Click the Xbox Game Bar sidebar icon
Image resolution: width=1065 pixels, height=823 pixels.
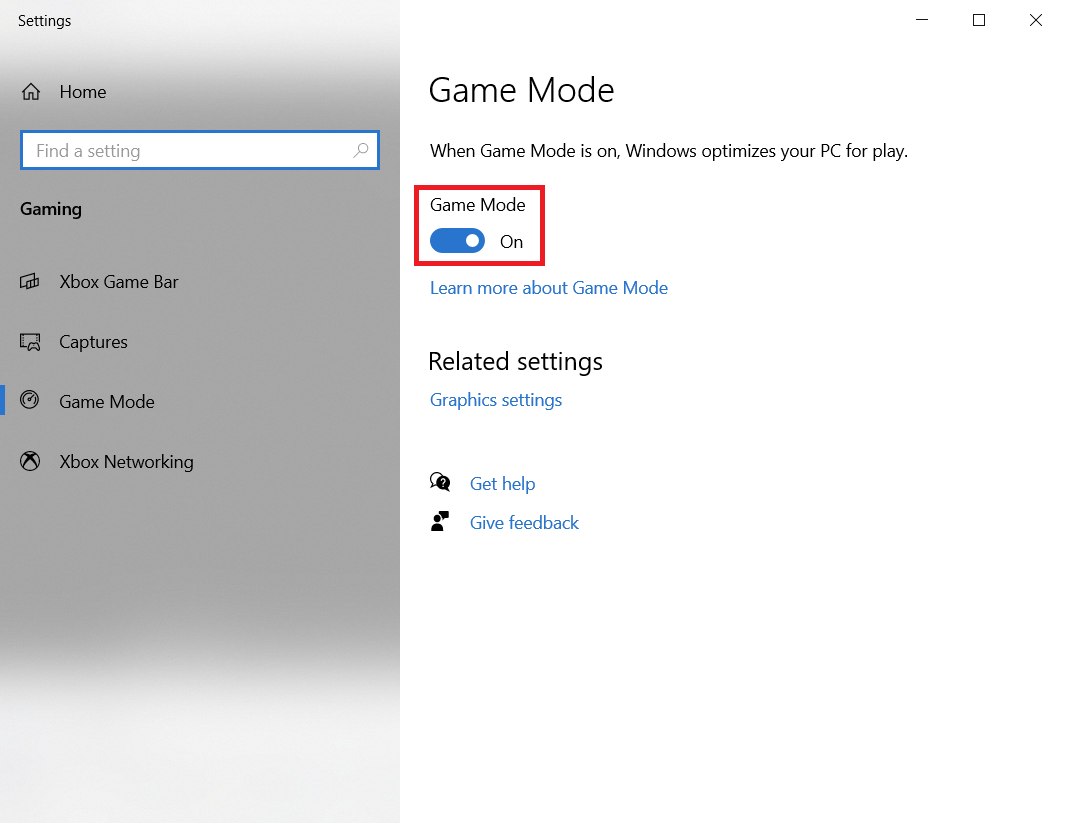(30, 281)
